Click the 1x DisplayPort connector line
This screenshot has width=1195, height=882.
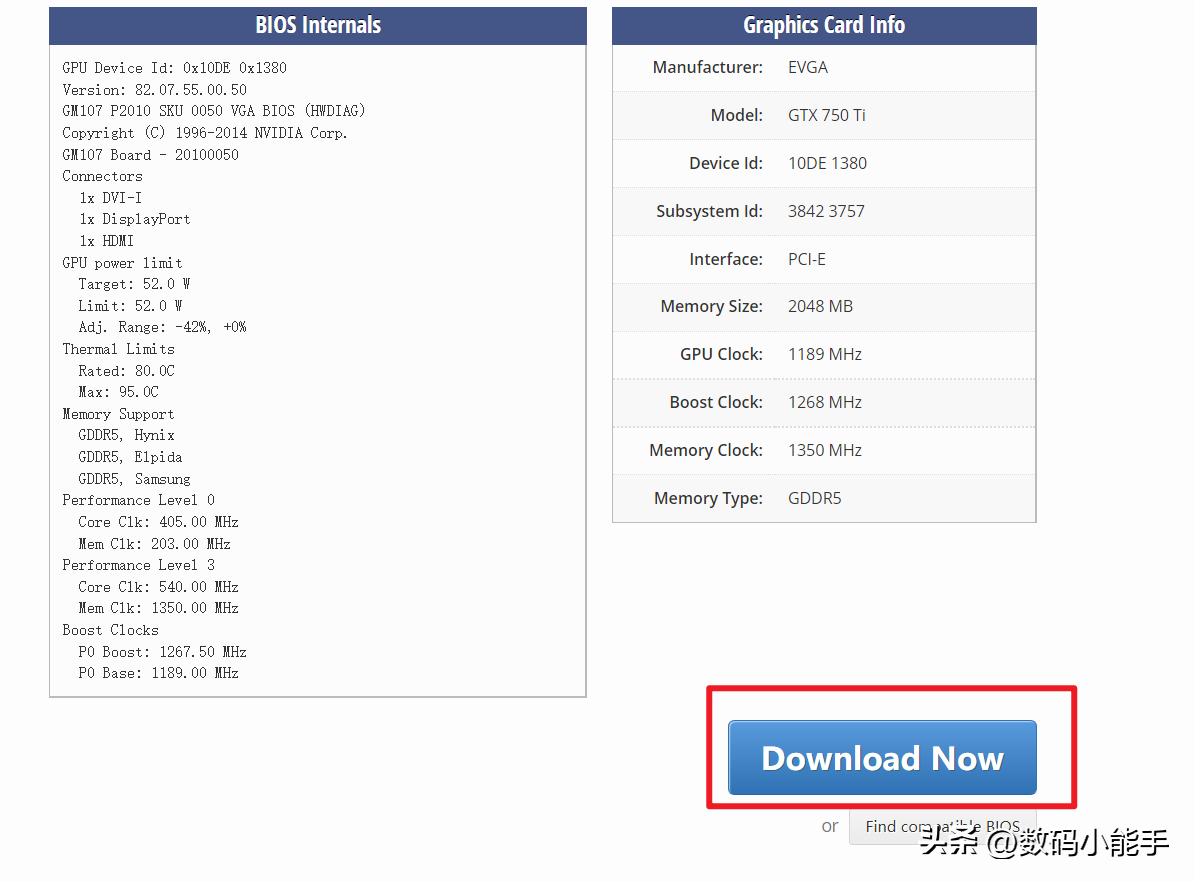[x=134, y=219]
